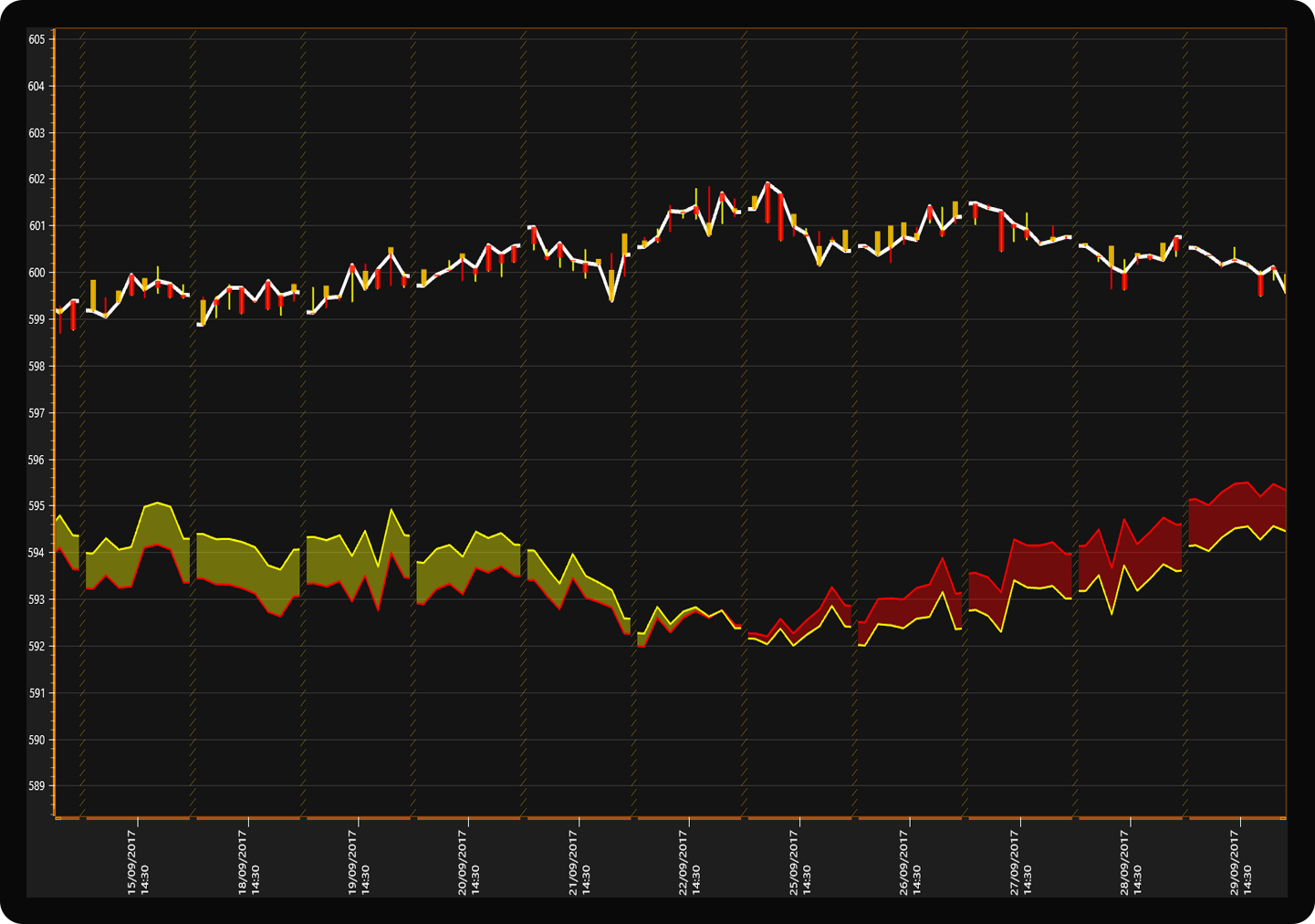Click the white line's sharp dip on 21/09/2017
The width and height of the screenshot is (1315, 924).
611,300
